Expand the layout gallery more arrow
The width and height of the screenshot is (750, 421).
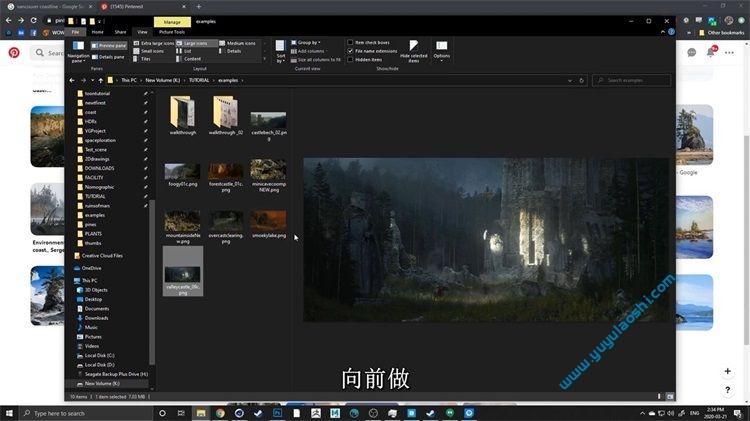[x=265, y=59]
